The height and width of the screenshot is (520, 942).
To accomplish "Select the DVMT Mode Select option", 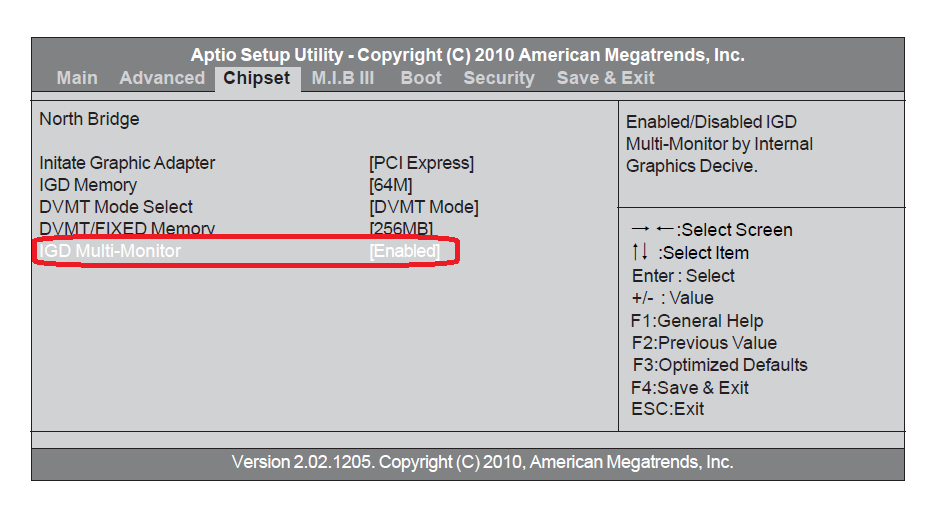I will 116,207.
